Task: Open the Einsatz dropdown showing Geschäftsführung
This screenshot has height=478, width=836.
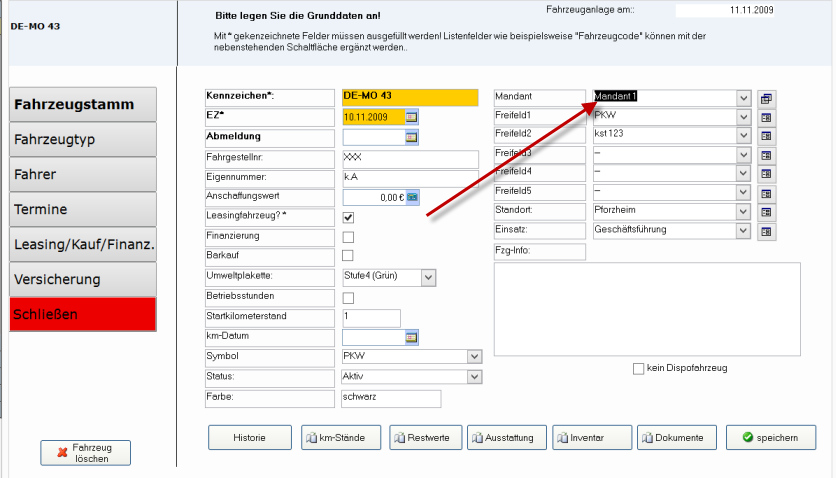Action: 743,231
